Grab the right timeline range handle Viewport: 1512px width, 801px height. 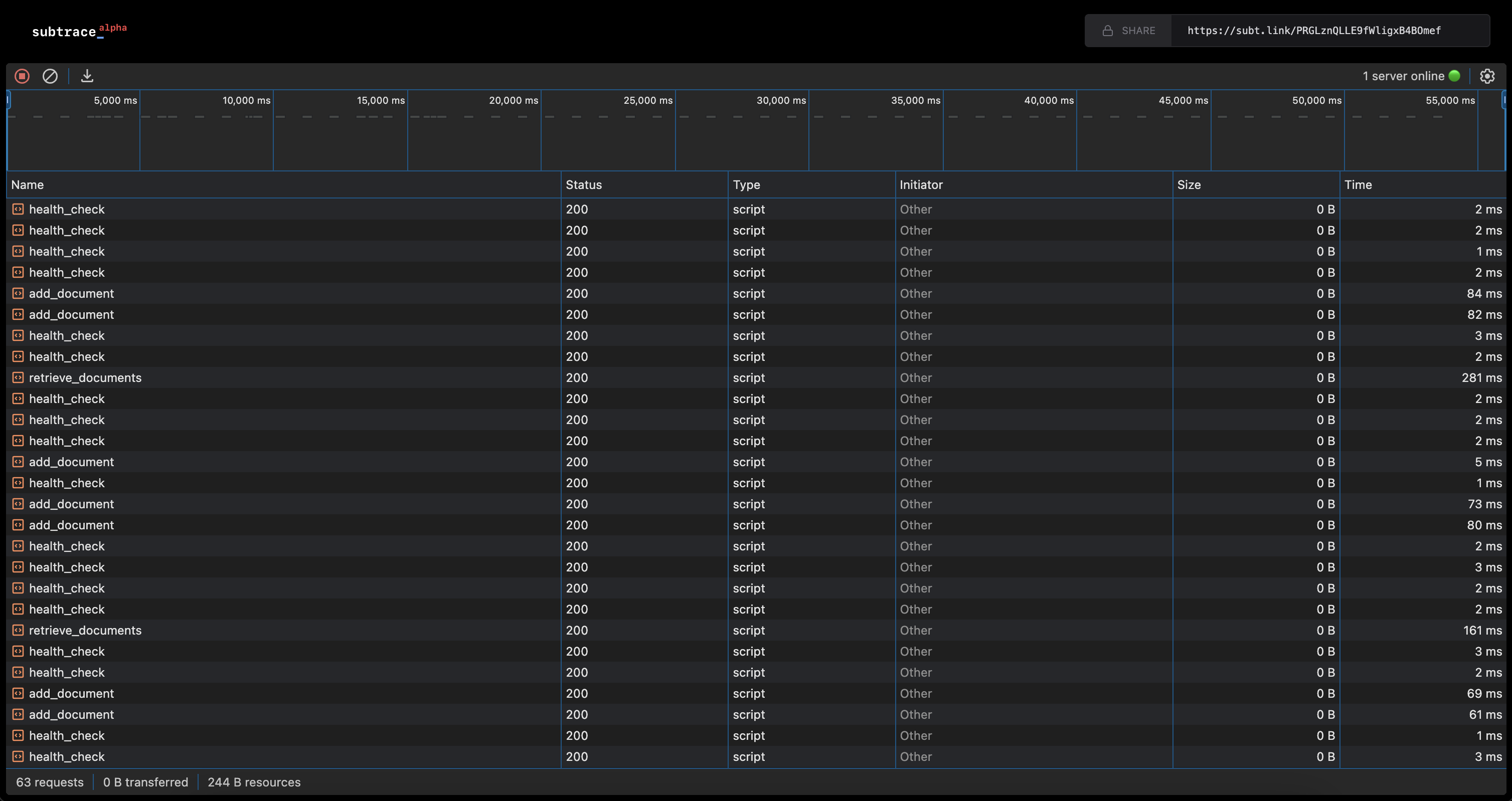pos(1504,100)
